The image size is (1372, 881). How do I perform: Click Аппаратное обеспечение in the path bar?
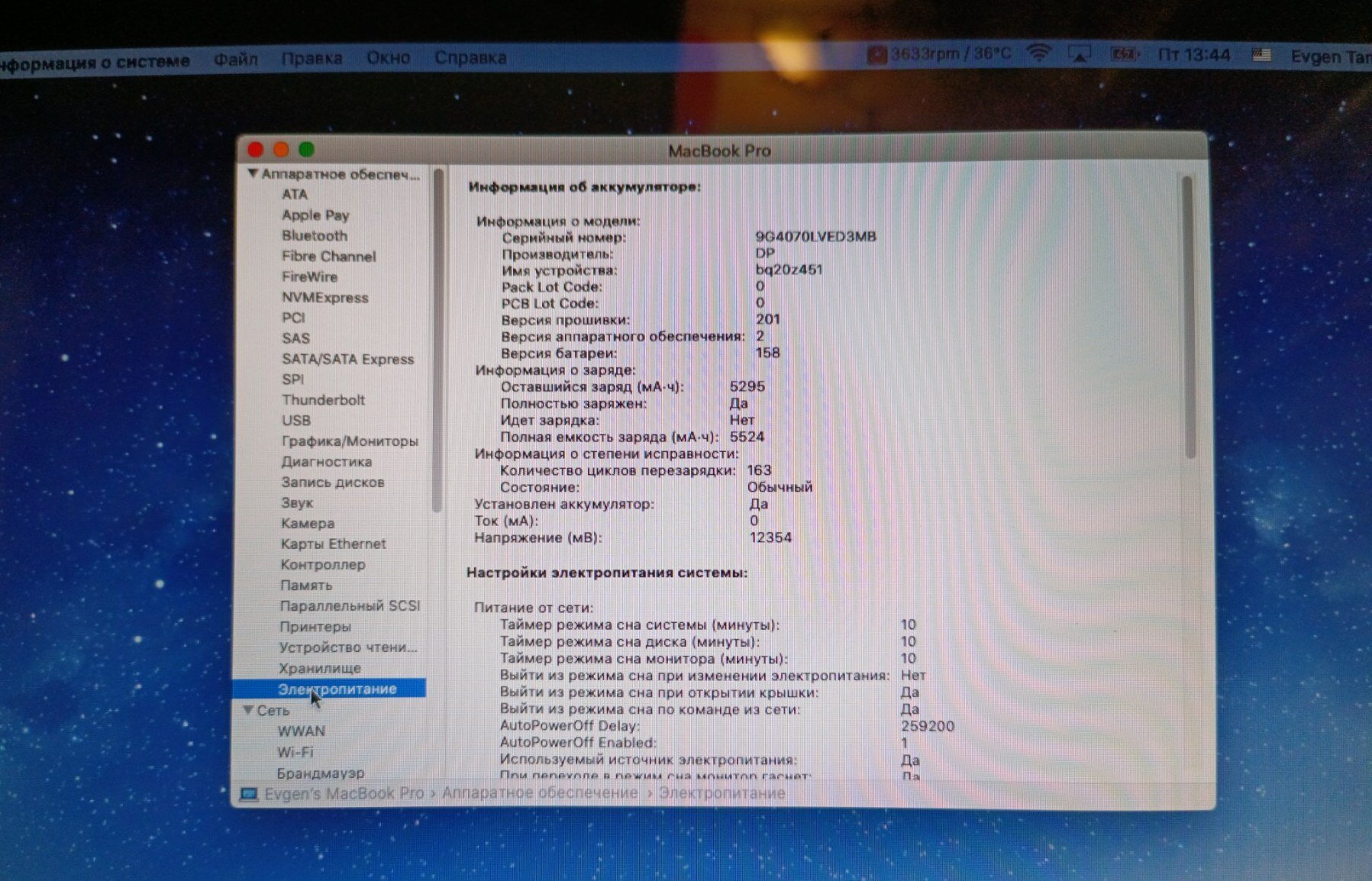coord(539,793)
